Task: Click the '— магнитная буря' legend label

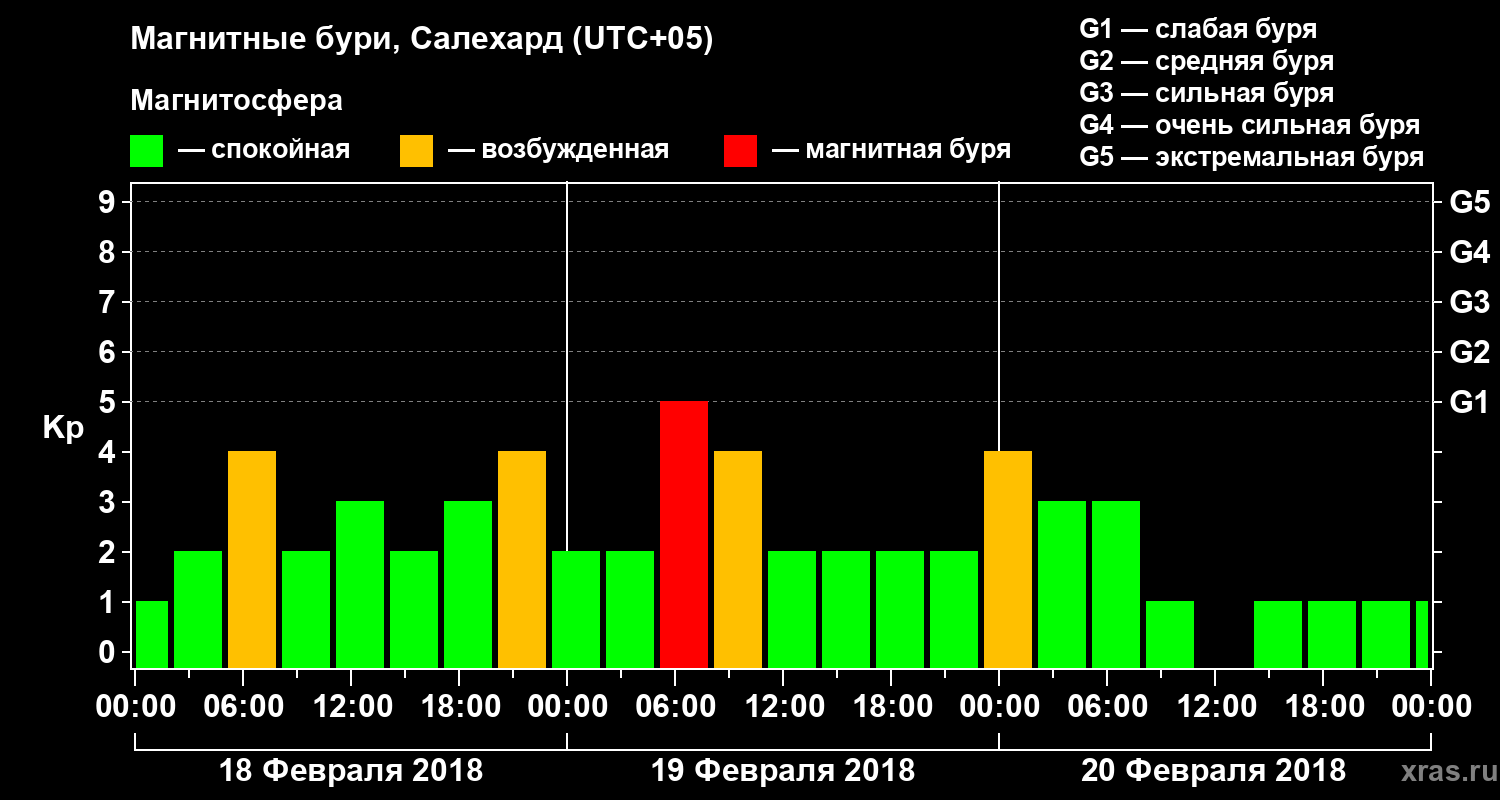Action: [x=891, y=151]
